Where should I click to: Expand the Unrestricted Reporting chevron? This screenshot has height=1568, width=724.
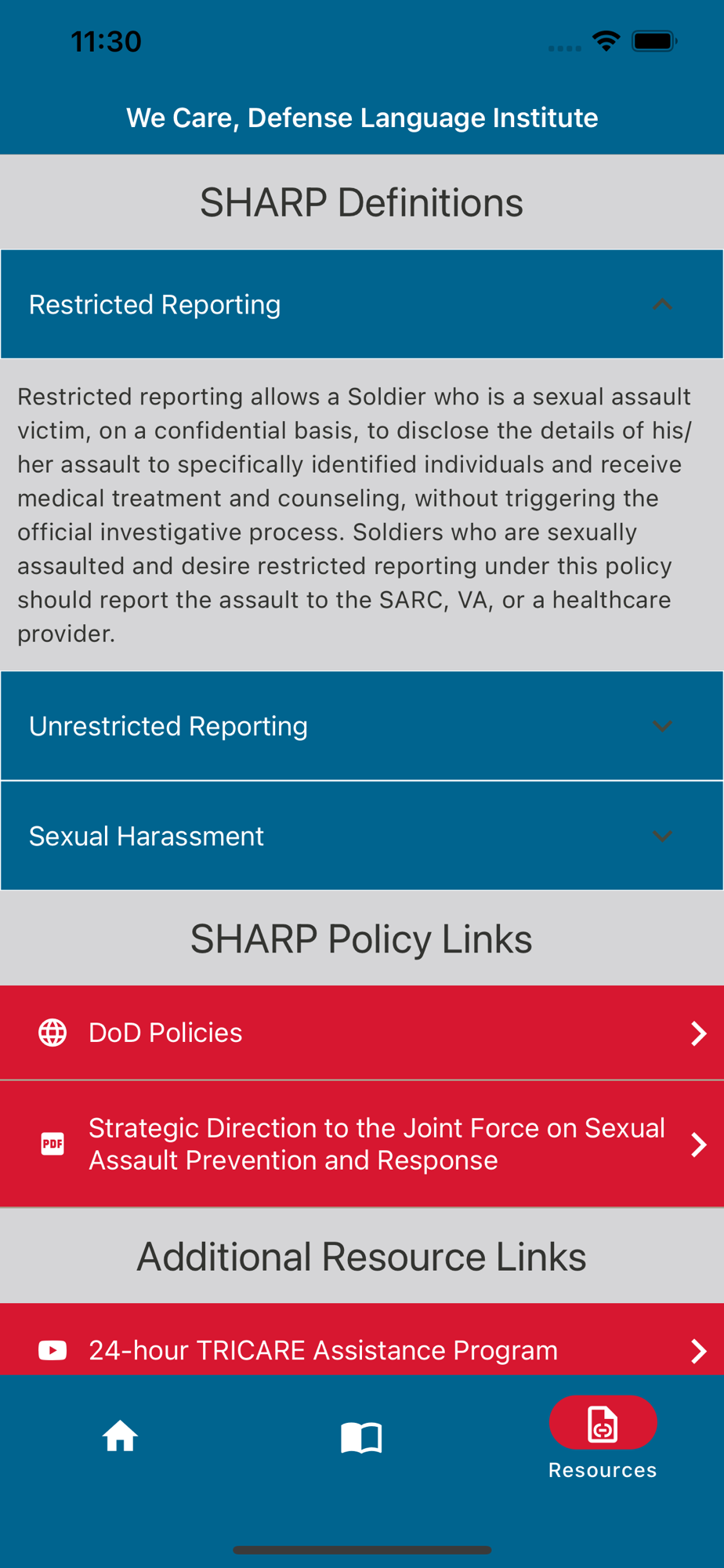point(662,726)
